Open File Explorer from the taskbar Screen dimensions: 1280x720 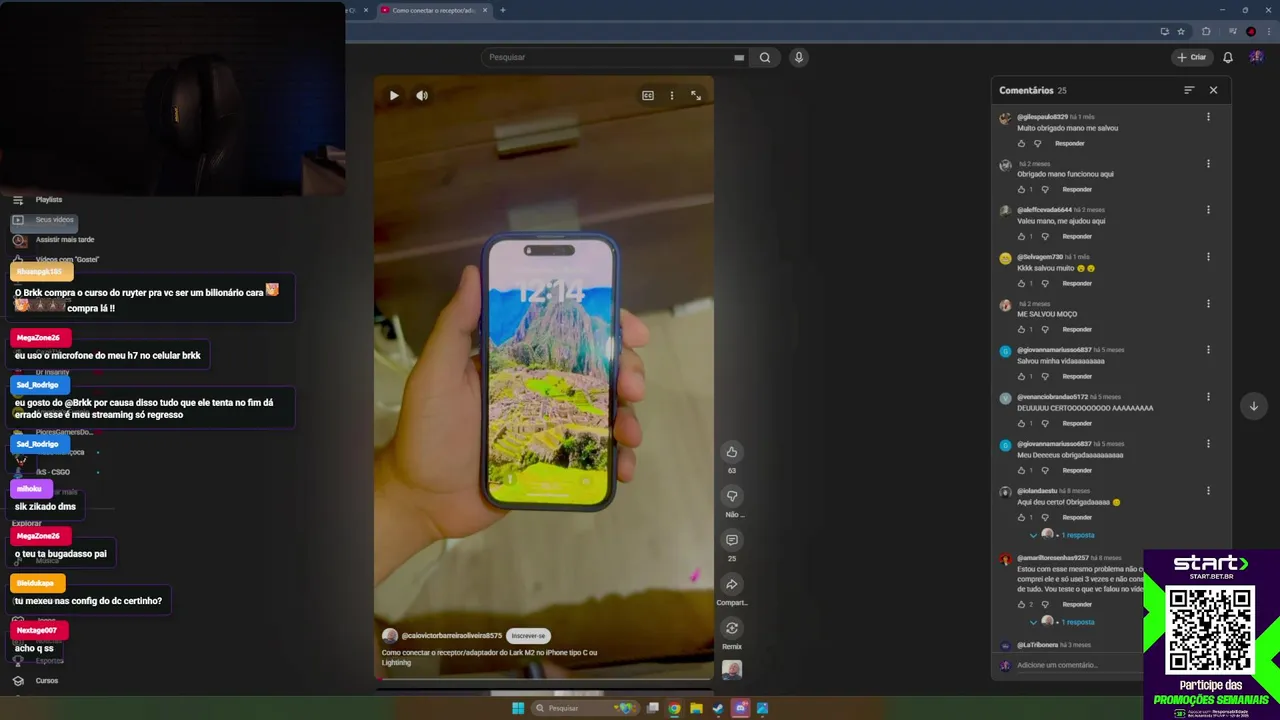point(696,708)
